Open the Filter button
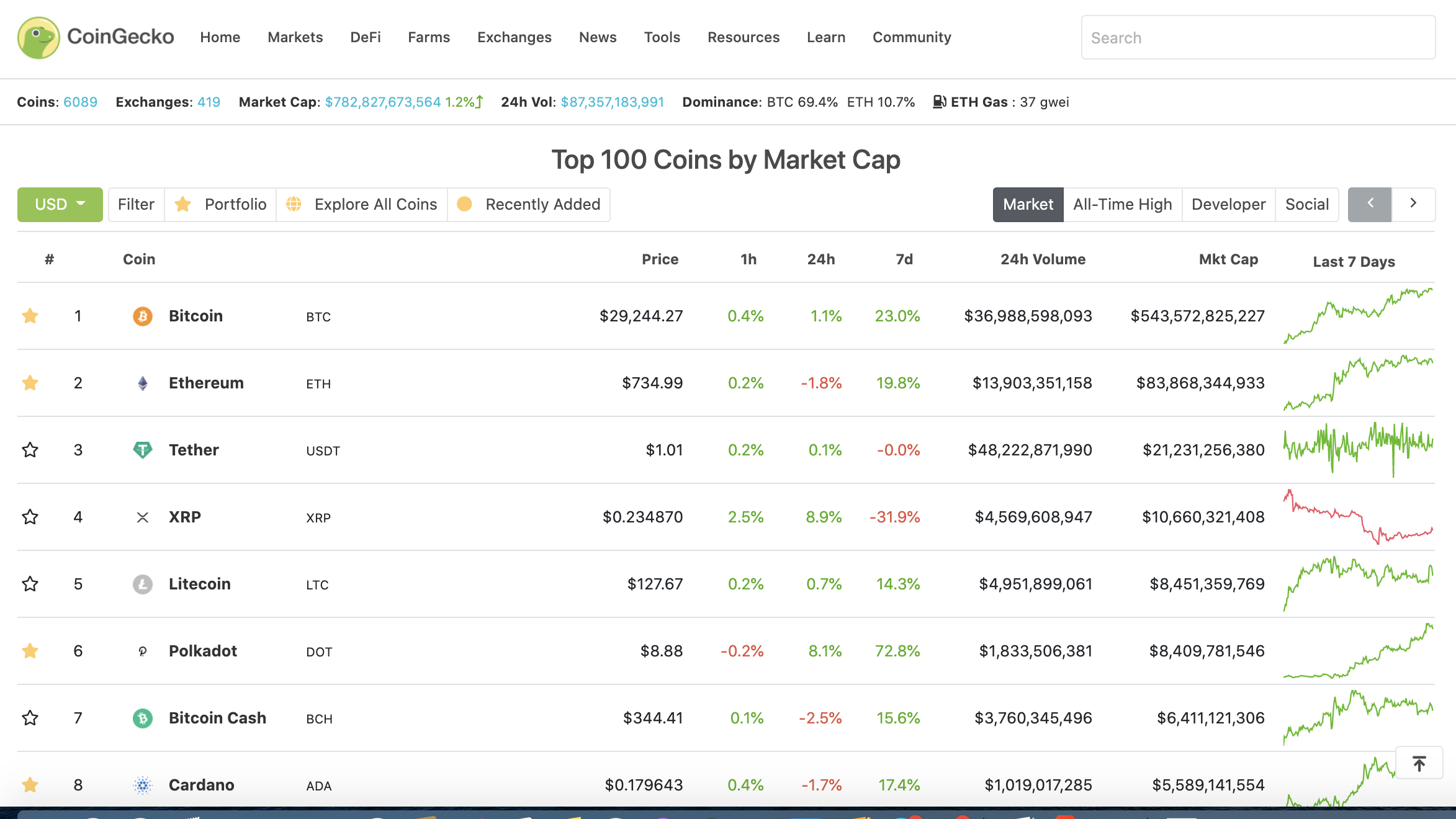Viewport: 1456px width, 819px height. pos(136,205)
